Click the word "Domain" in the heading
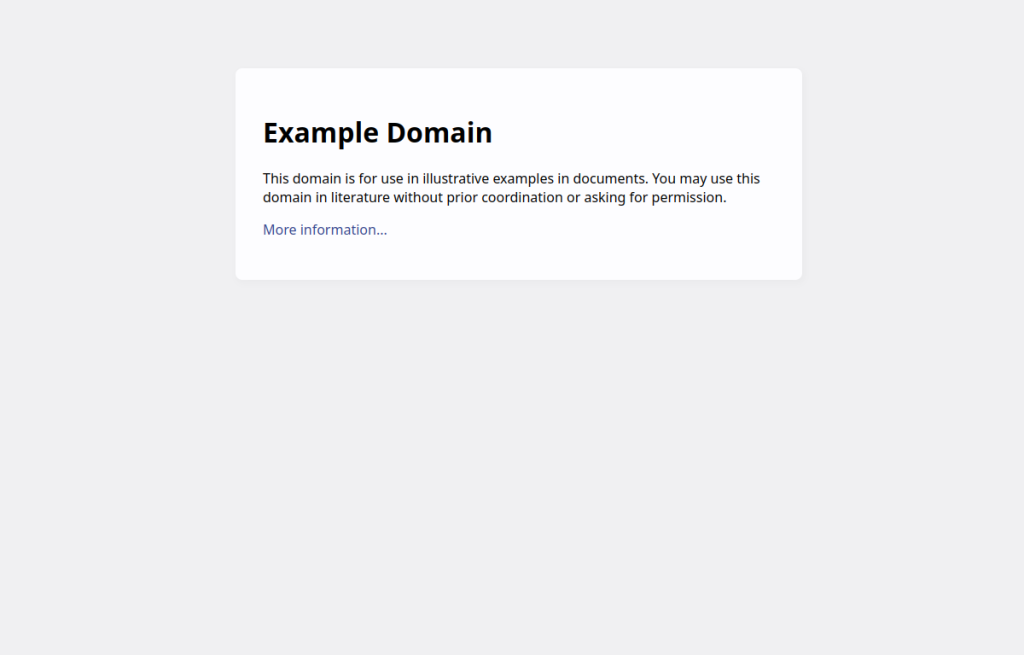The width and height of the screenshot is (1024, 655). (440, 133)
